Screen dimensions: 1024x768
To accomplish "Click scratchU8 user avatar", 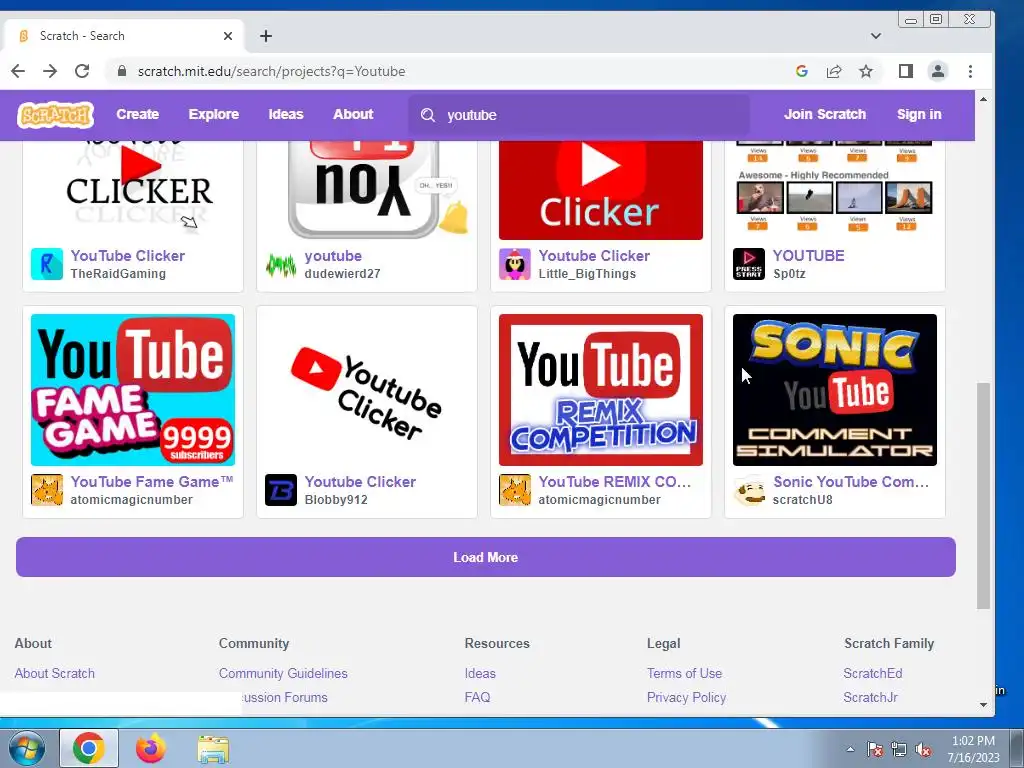I will pyautogui.click(x=749, y=490).
